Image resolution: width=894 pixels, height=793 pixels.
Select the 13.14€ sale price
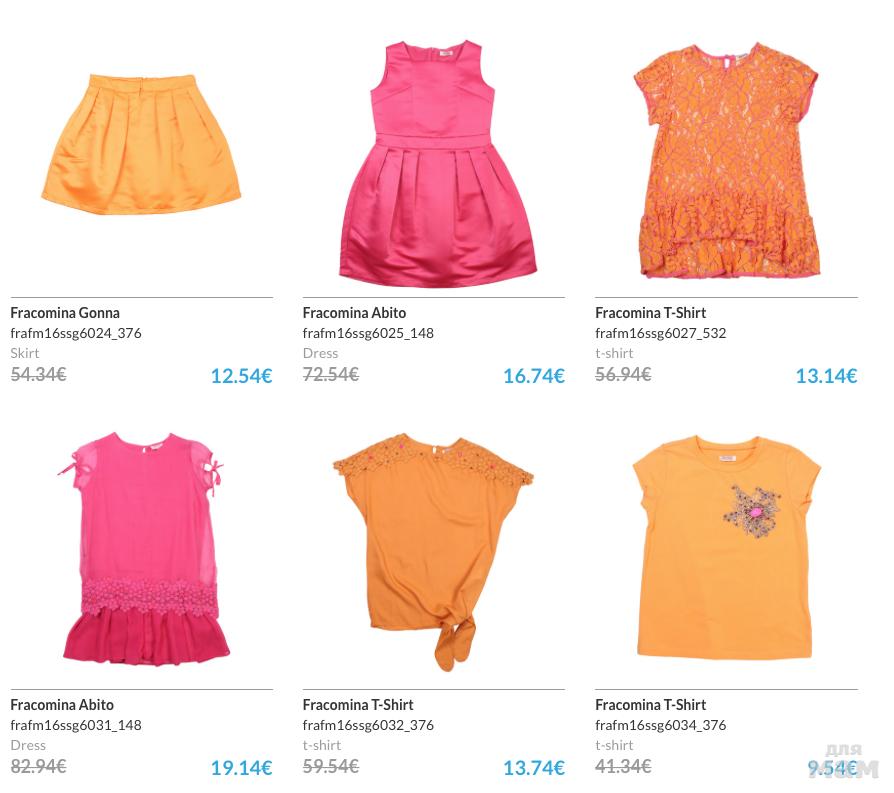(x=826, y=376)
